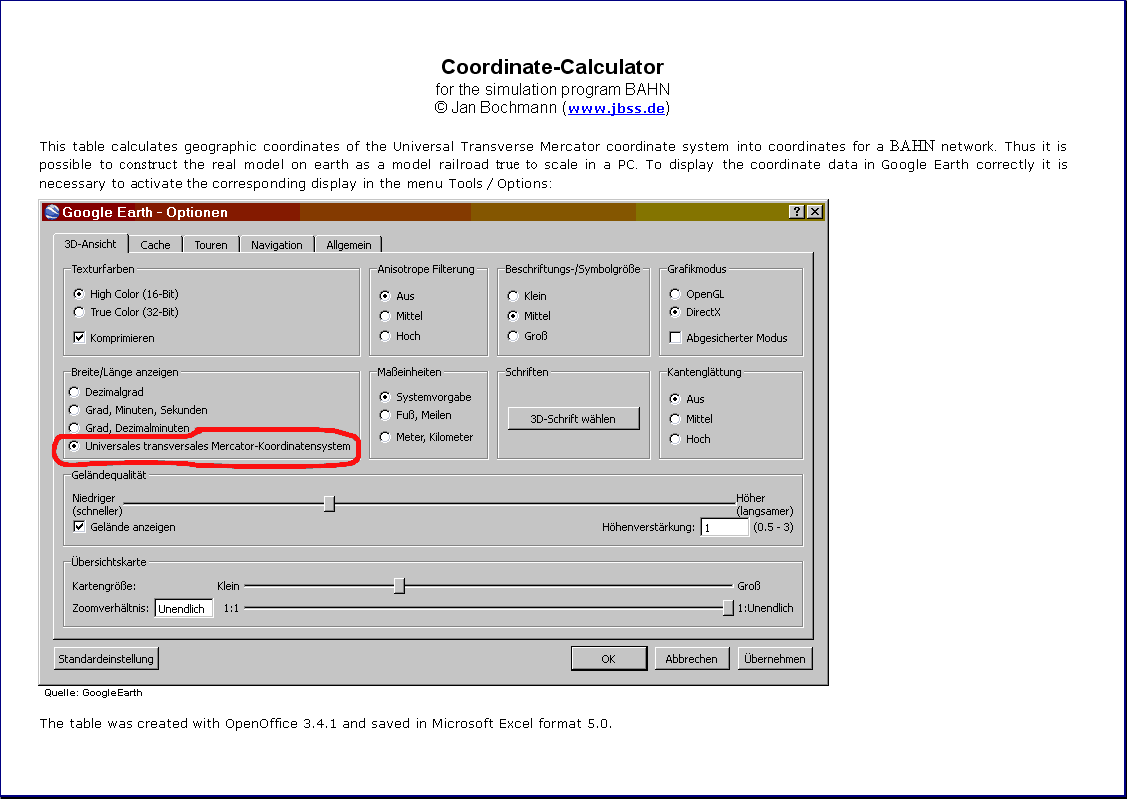1127x799 pixels.
Task: Click the Quelle: GoogleEarth caption
Action: 93,693
